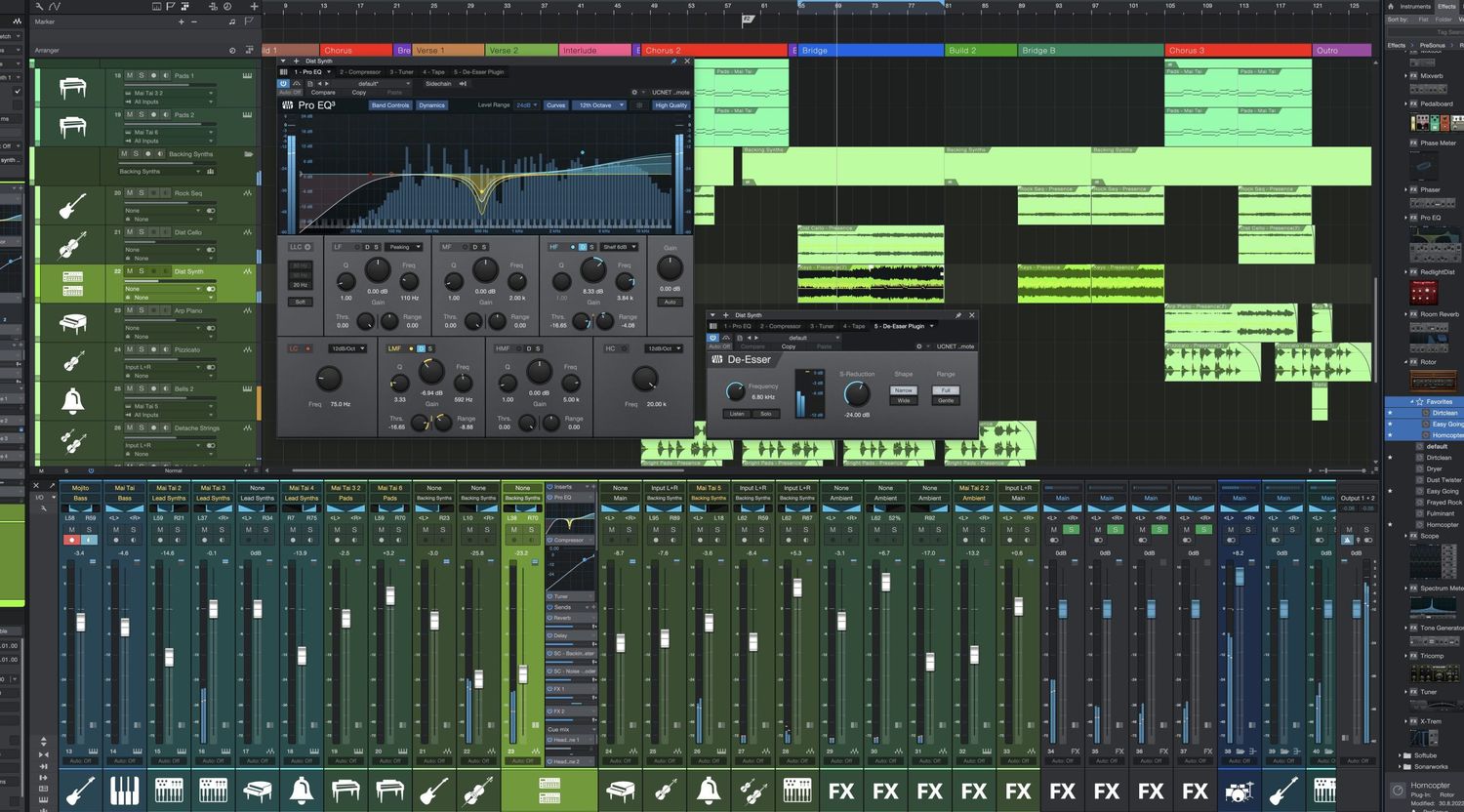This screenshot has height=812, width=1464.
Task: Open LF band Peaking type dropdown
Action: [x=403, y=247]
